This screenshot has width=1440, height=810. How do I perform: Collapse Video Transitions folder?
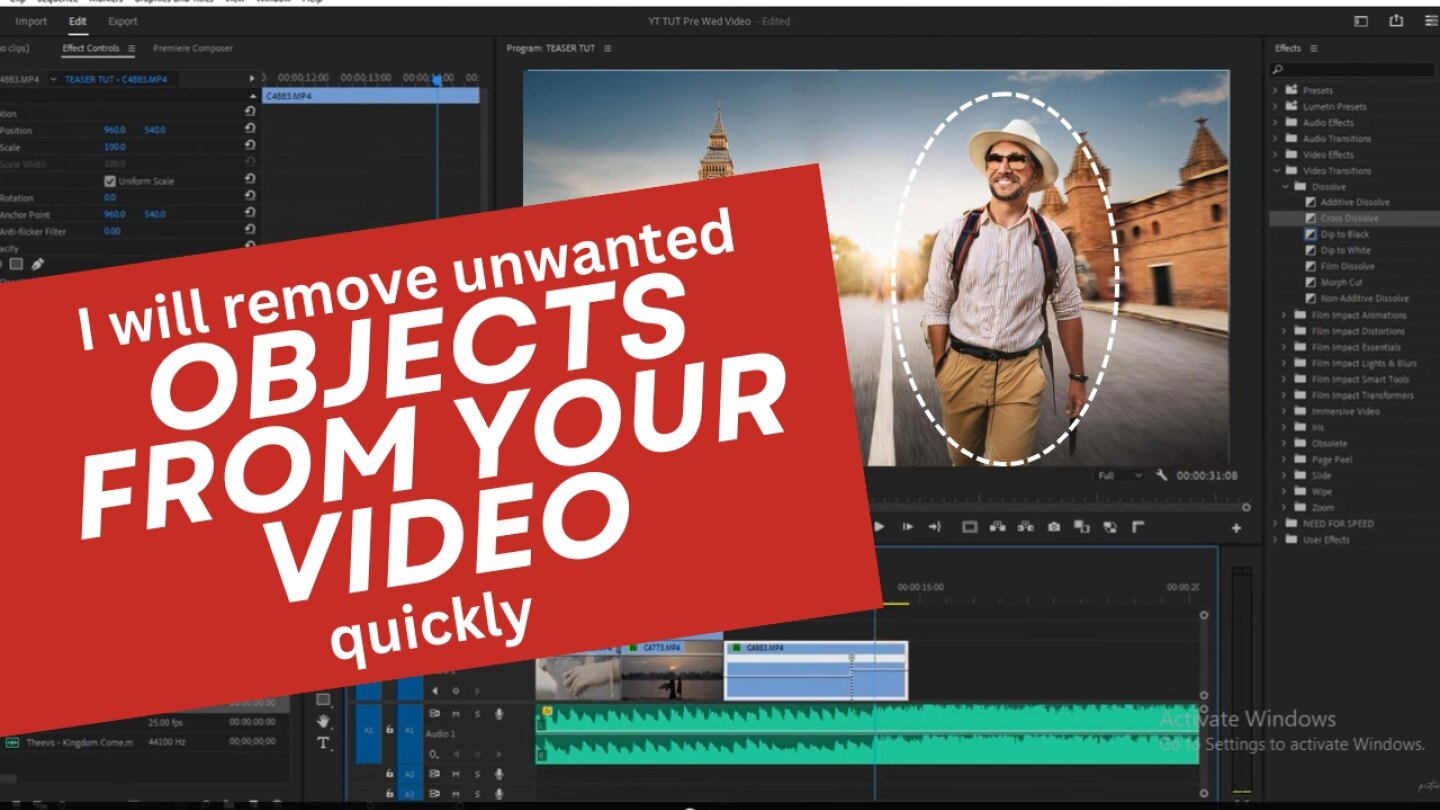point(1276,170)
